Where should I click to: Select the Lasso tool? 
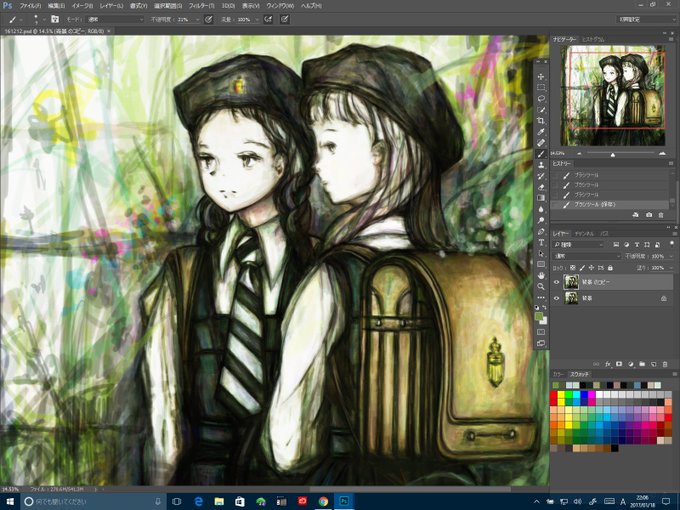coord(541,98)
